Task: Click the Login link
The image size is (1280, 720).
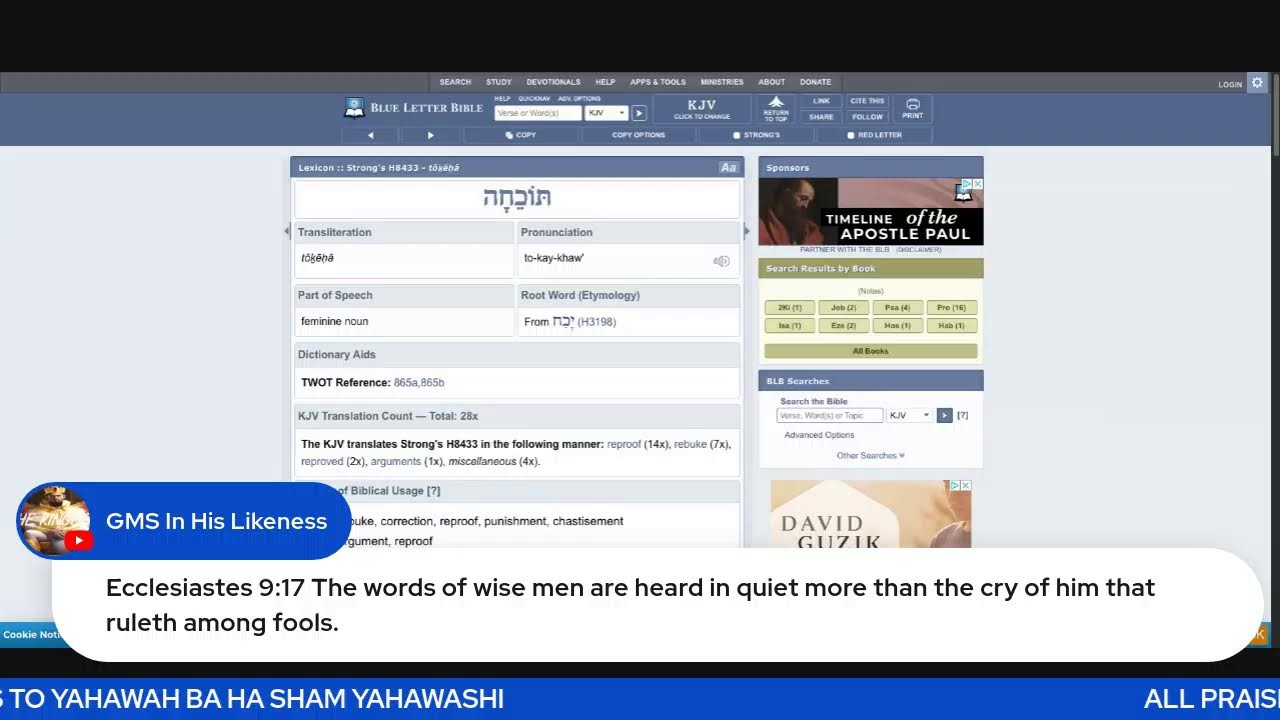Action: 1230,84
